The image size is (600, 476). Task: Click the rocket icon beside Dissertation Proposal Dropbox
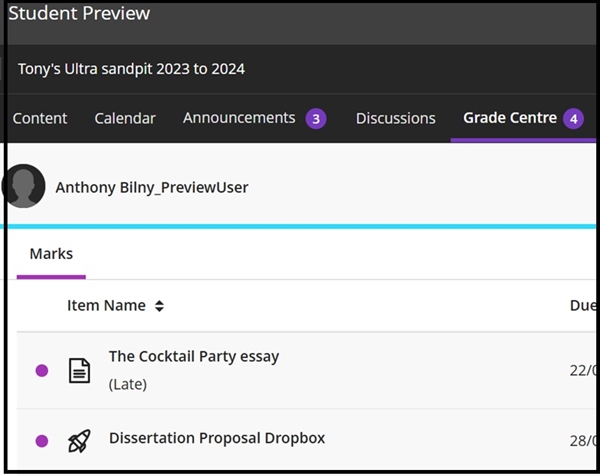(x=79, y=440)
